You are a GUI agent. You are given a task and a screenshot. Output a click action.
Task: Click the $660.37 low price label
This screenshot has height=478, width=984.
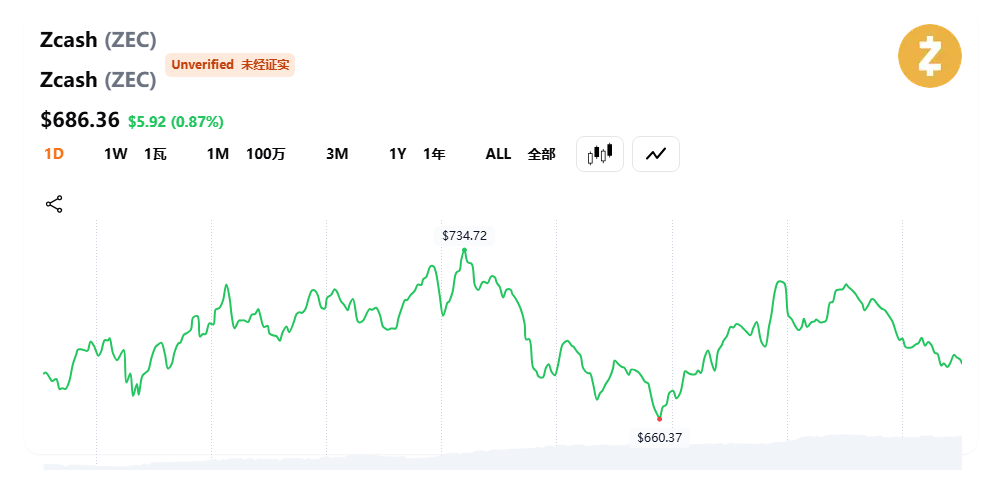659,437
